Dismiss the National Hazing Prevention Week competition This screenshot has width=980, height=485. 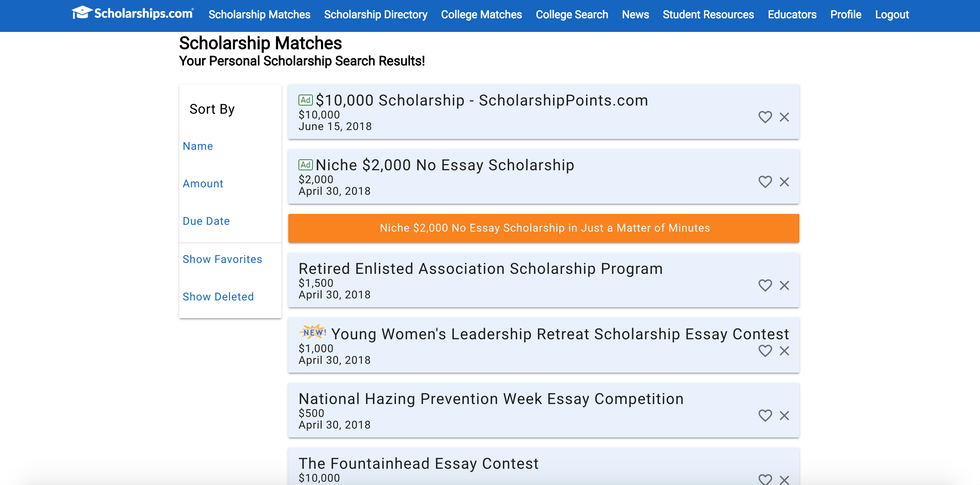(x=785, y=415)
